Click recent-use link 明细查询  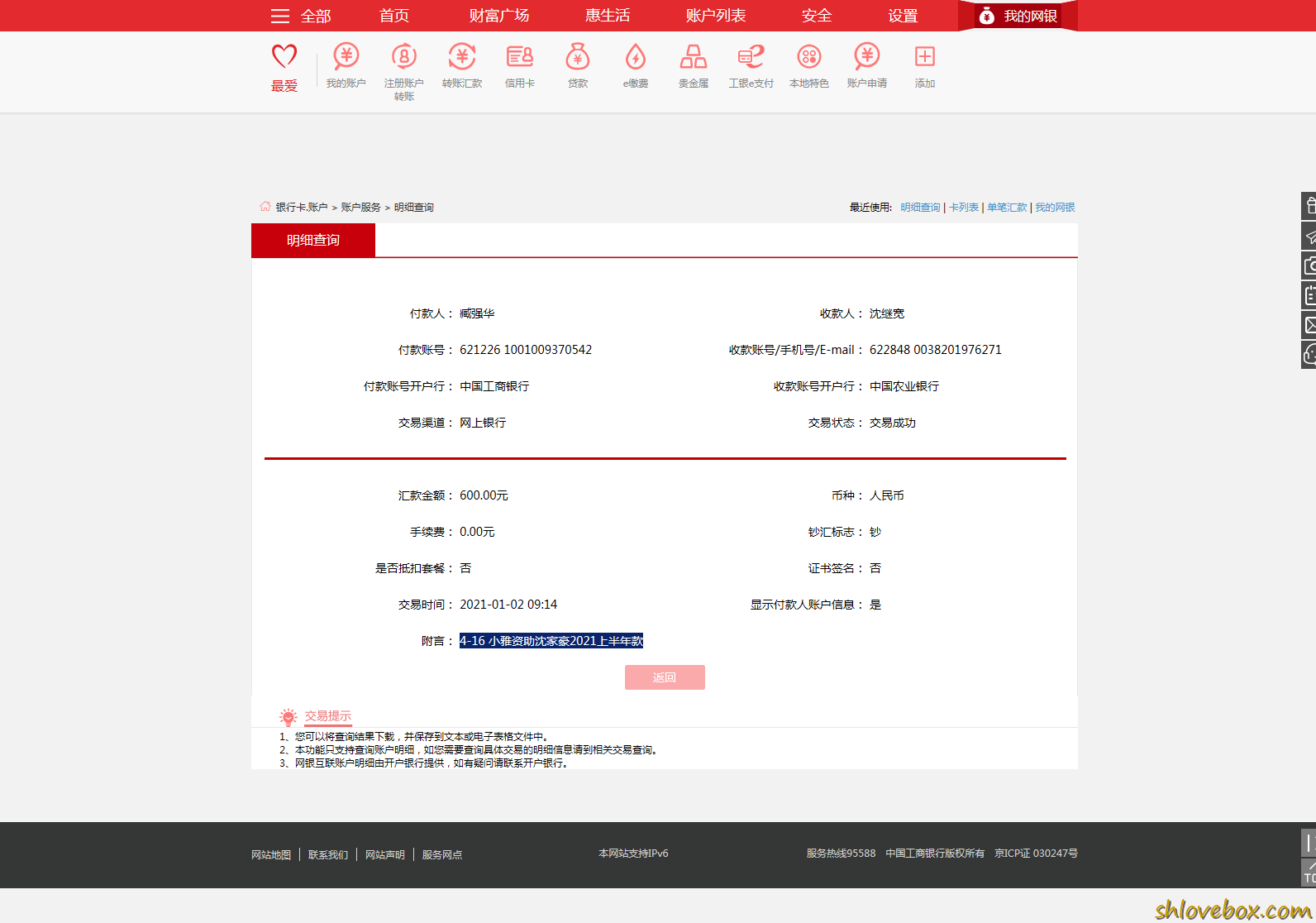point(920,208)
